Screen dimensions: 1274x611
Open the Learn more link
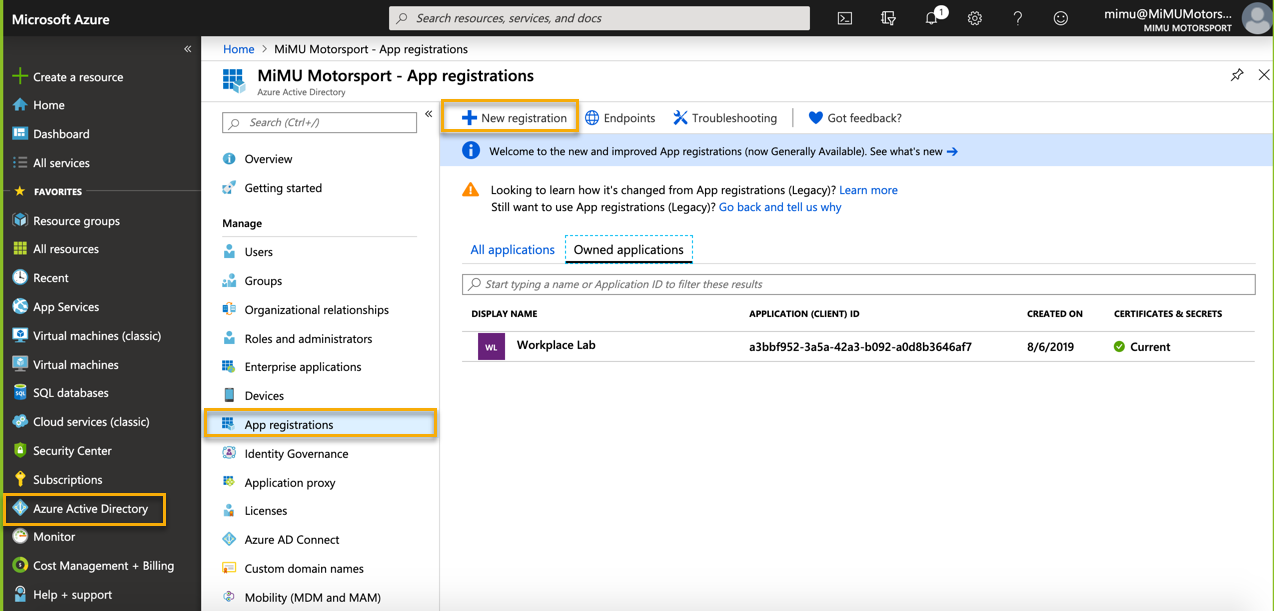[868, 190]
